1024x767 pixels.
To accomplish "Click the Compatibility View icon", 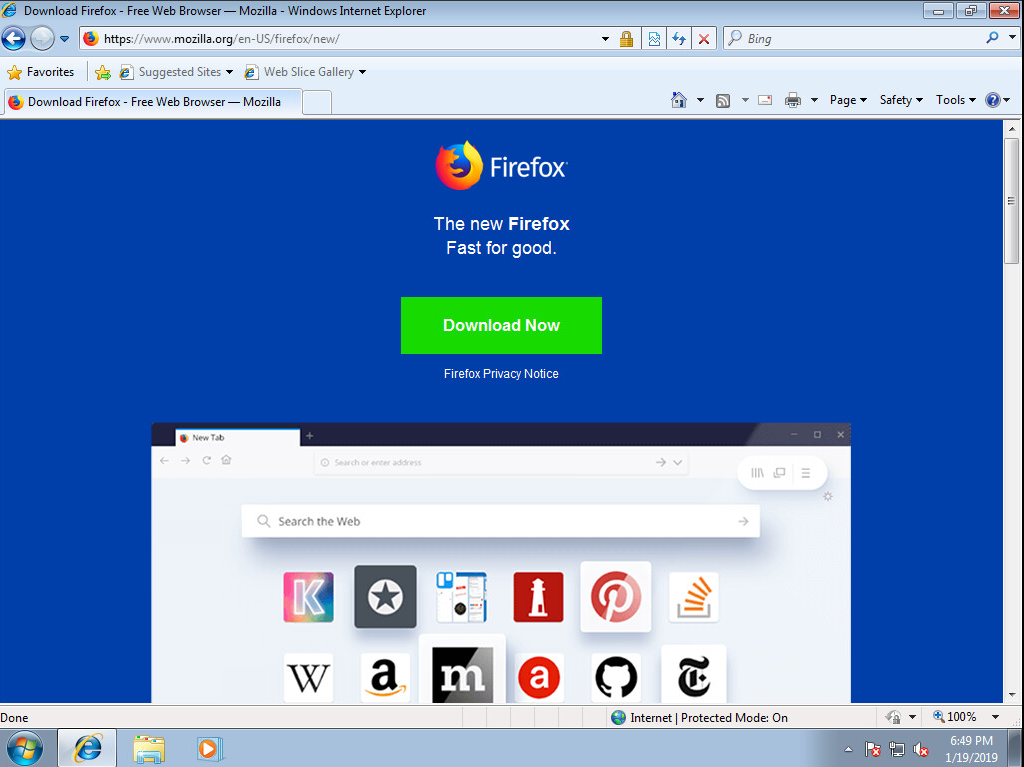I will point(654,39).
